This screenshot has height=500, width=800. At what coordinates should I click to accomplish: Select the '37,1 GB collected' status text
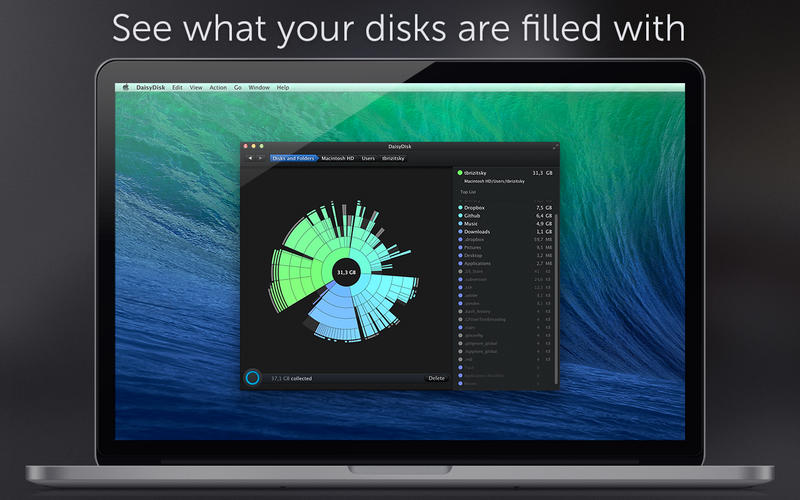point(291,379)
